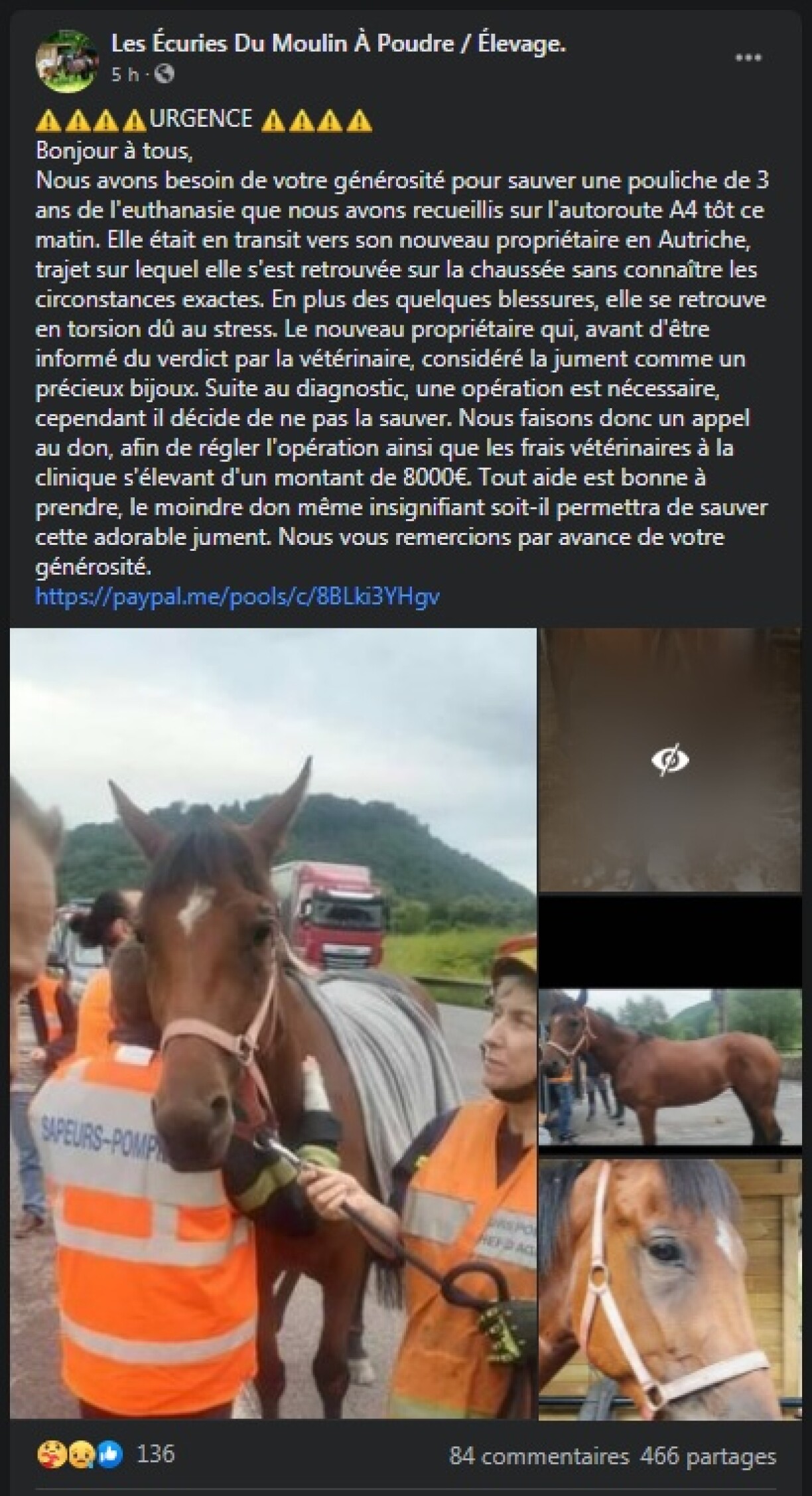View the 84 commentaires list

[539, 1456]
